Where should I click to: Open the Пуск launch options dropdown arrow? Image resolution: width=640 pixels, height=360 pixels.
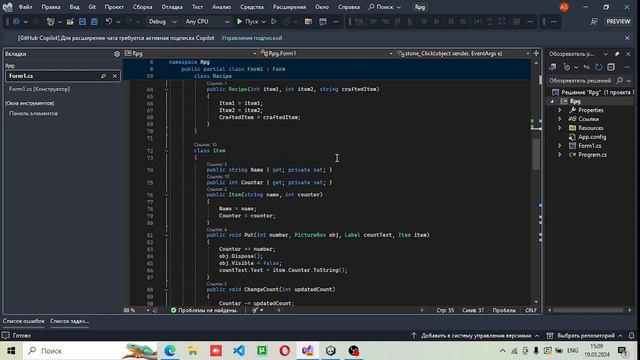(264, 22)
